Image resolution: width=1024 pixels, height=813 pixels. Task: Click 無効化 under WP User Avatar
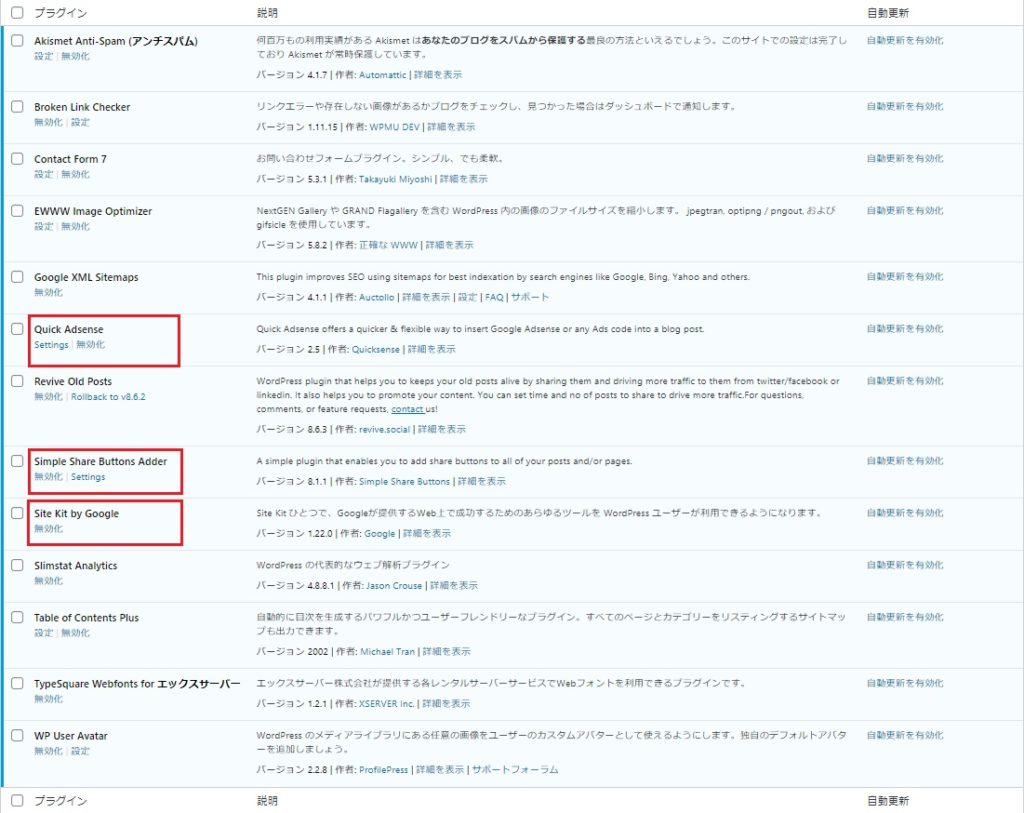(x=48, y=752)
